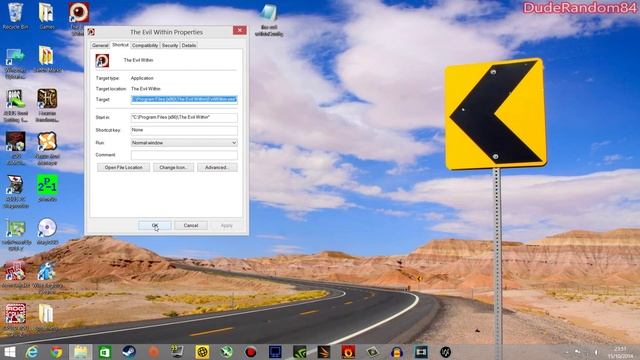This screenshot has width=640, height=360.
Task: Click into the Comment field
Action: click(x=184, y=155)
